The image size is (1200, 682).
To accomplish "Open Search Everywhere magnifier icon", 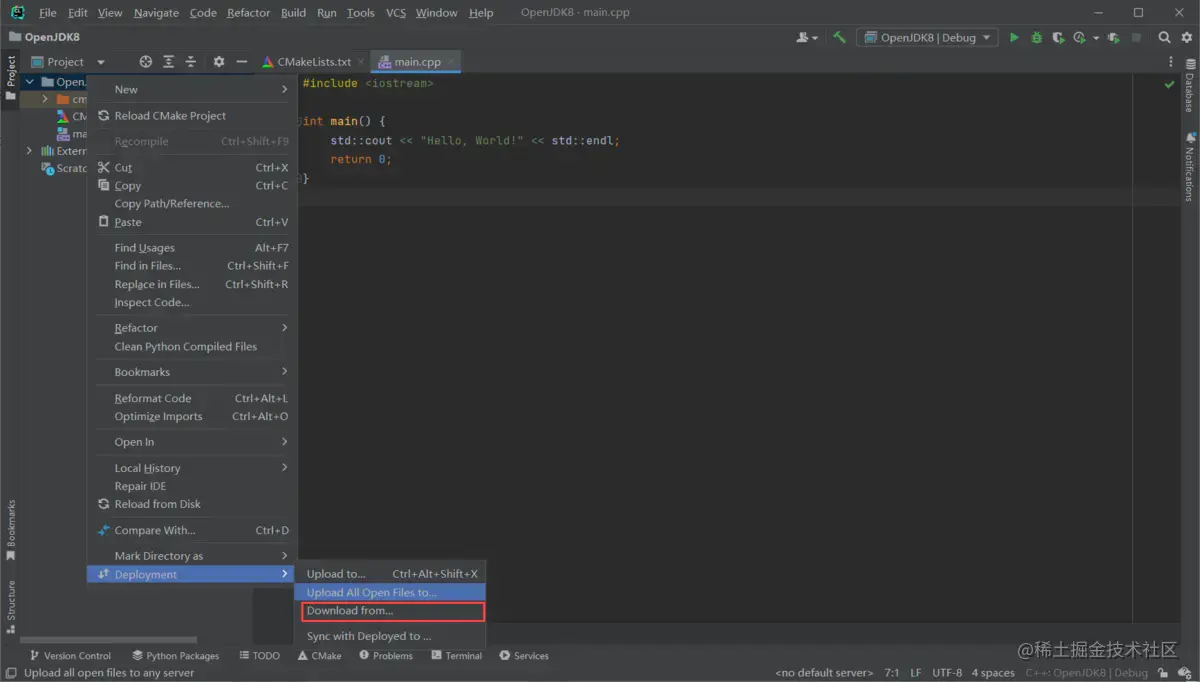I will [x=1164, y=38].
